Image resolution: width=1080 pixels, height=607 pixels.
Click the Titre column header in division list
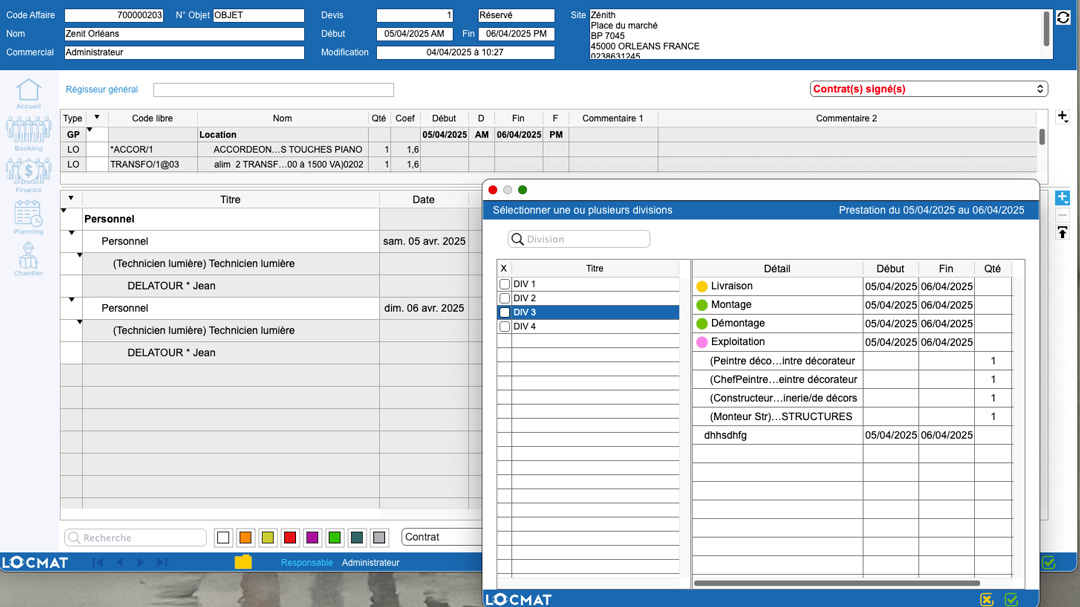point(594,269)
